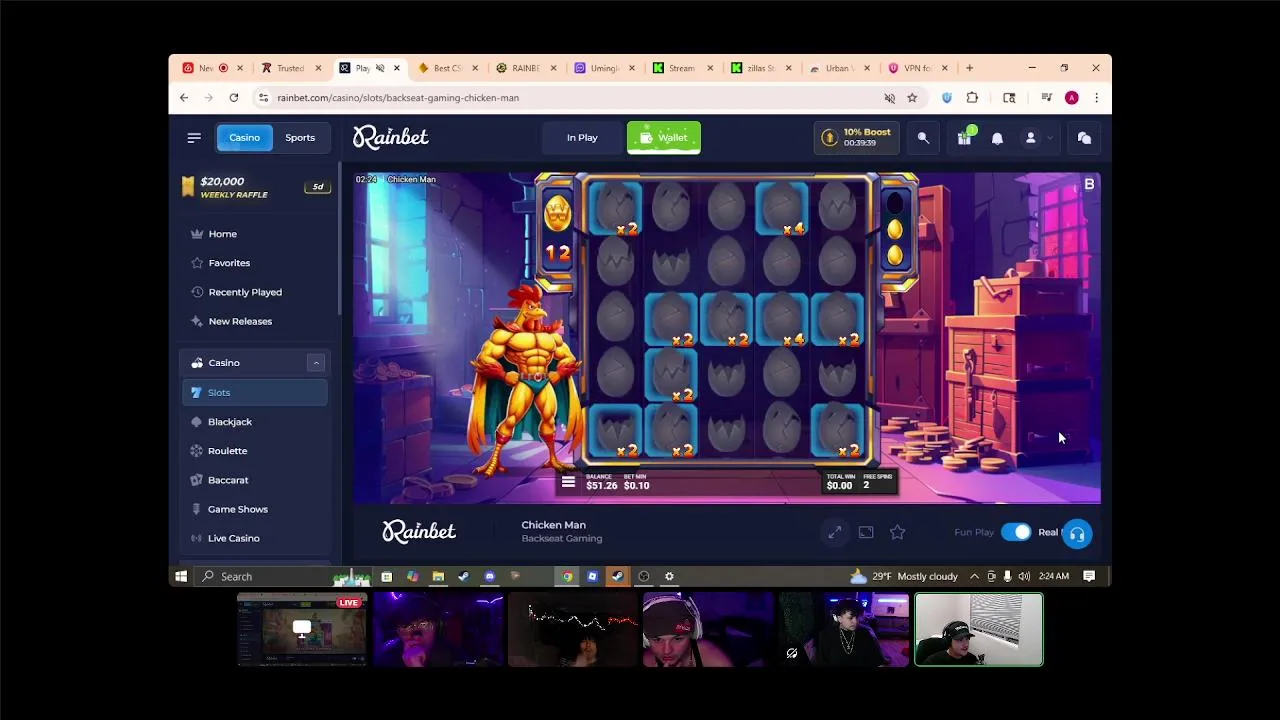Click the Backseat Gaming B logo
This screenshot has height=720, width=1280.
(1089, 184)
